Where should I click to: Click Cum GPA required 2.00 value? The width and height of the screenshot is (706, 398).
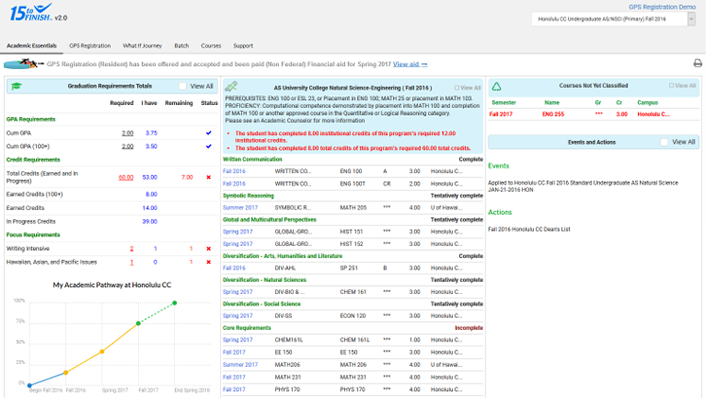point(128,133)
